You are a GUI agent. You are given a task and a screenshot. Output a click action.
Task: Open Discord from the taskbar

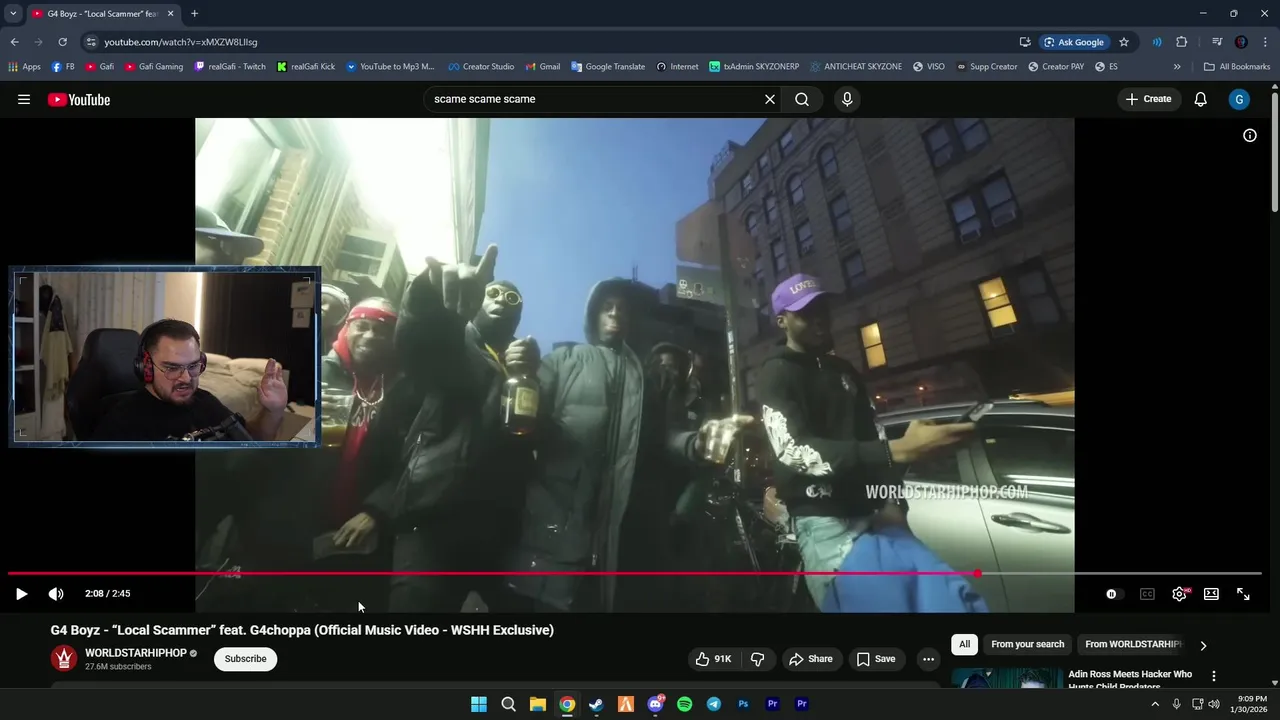click(655, 704)
